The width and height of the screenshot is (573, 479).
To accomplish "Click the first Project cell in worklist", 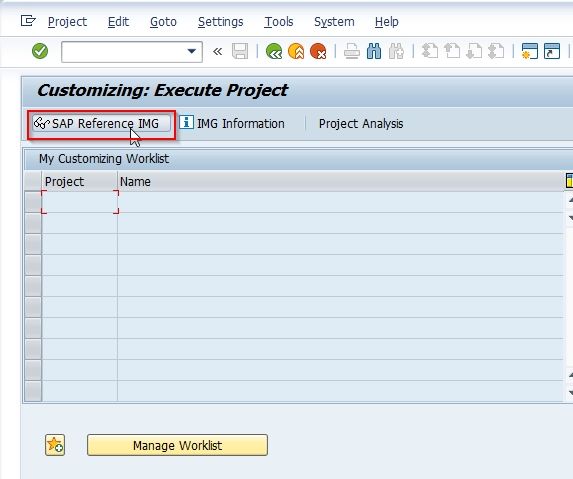I will coord(80,202).
